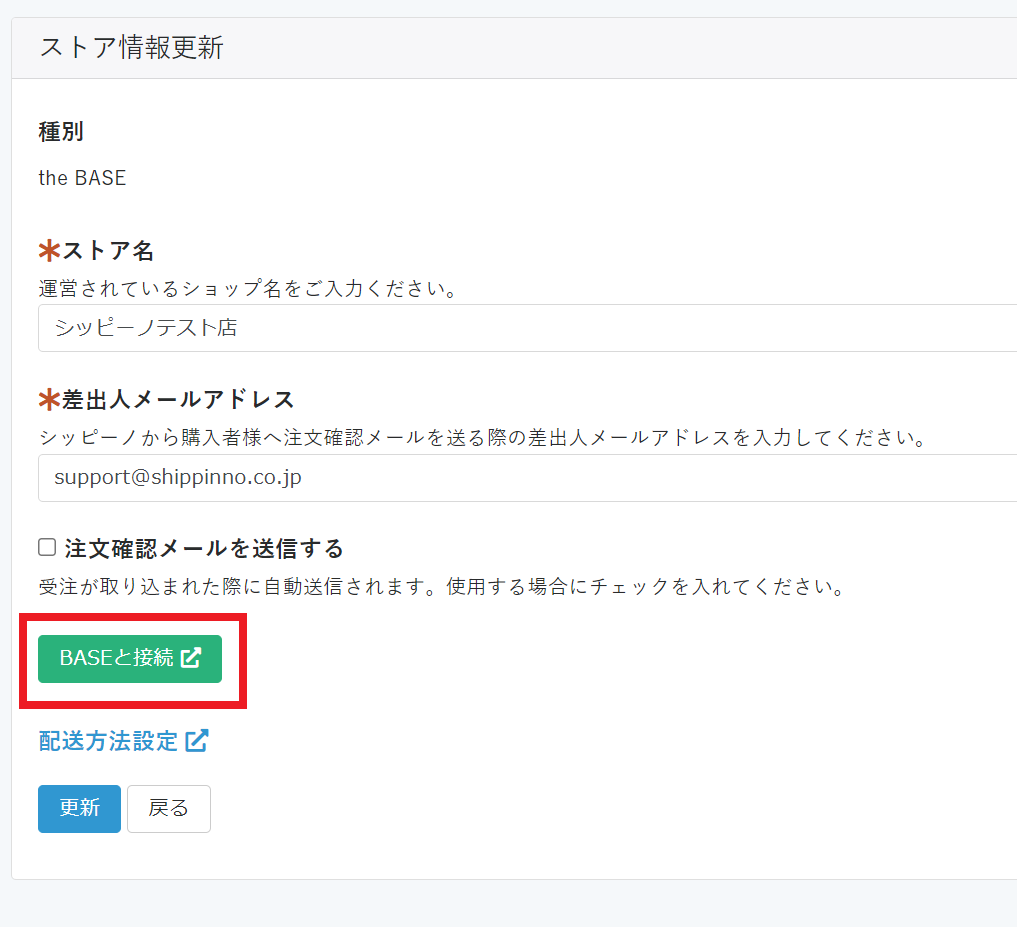Screen dimensions: 1017x927
Task: Focus the ストア名 input field
Action: [x=525, y=328]
